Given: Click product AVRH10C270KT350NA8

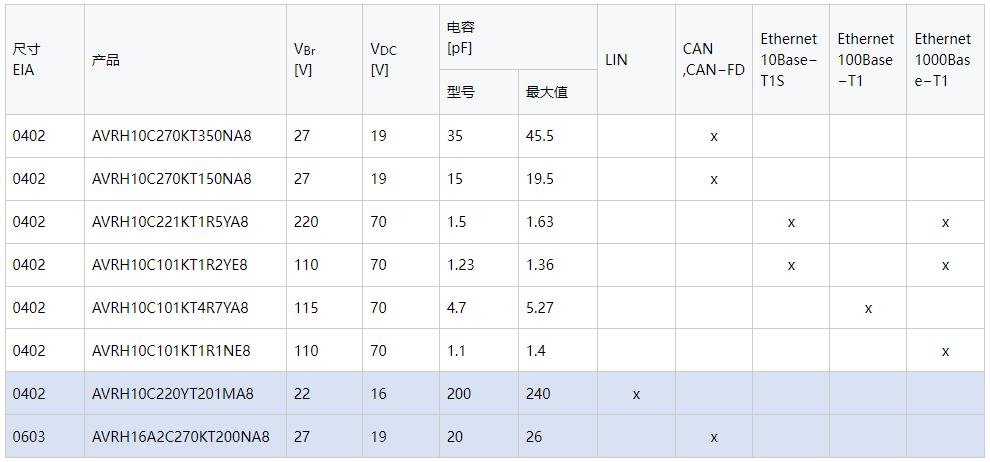Looking at the screenshot, I should (x=171, y=136).
